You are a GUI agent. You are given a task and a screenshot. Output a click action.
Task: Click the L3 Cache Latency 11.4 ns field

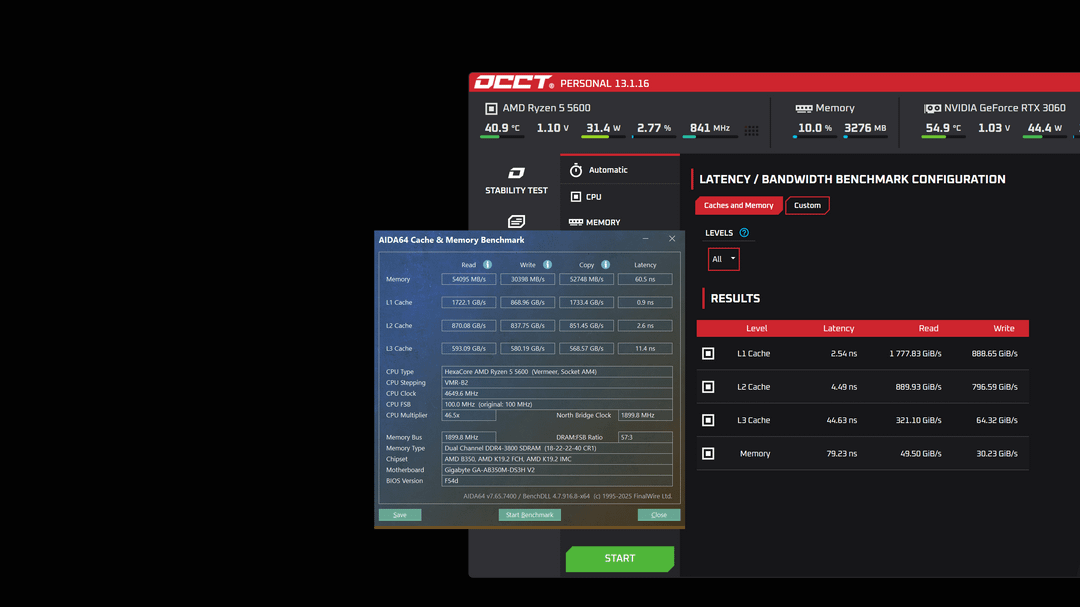[645, 349]
